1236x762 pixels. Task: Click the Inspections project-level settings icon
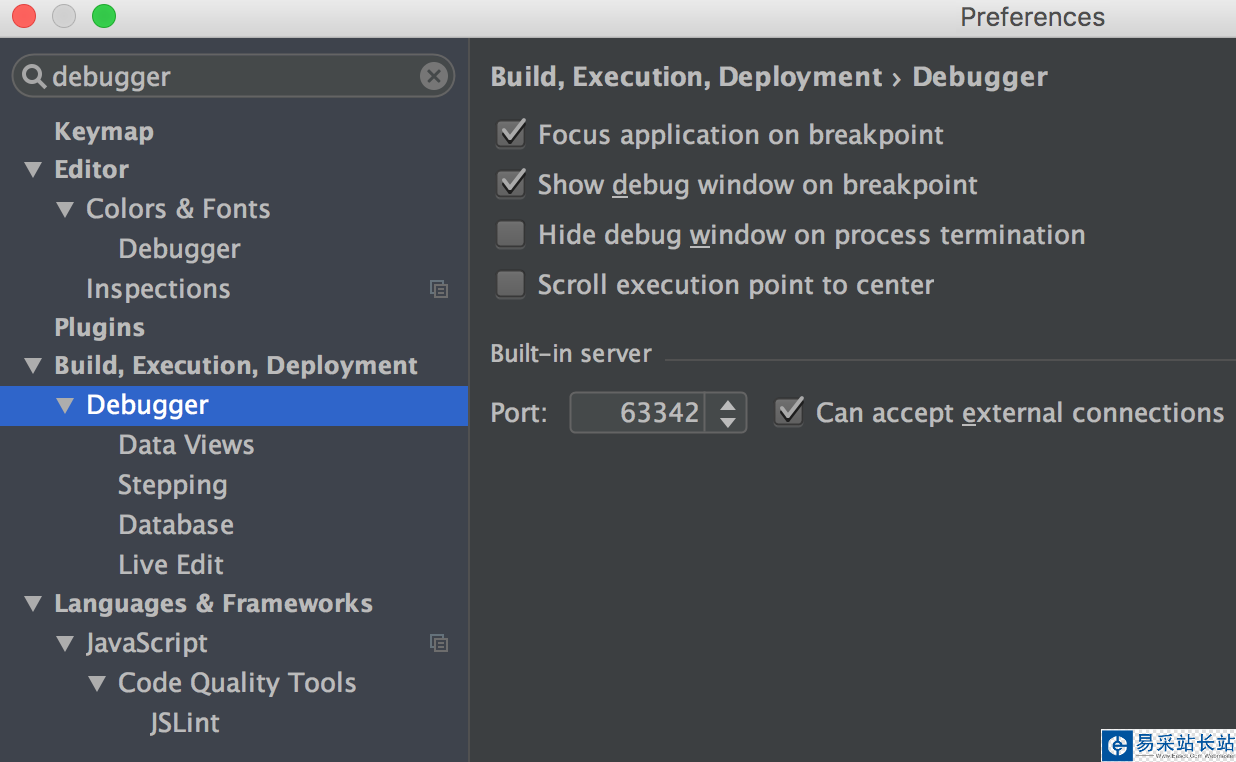tap(438, 289)
